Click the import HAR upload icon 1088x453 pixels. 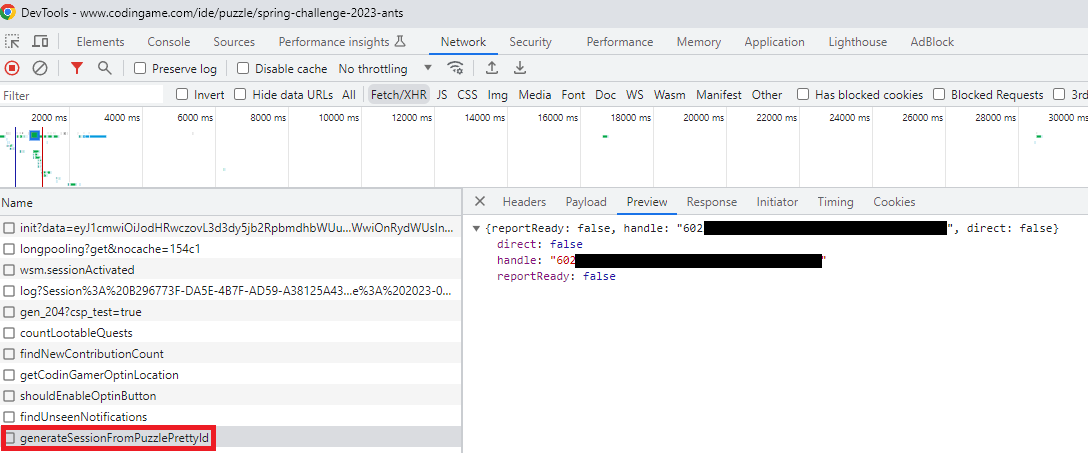[491, 68]
